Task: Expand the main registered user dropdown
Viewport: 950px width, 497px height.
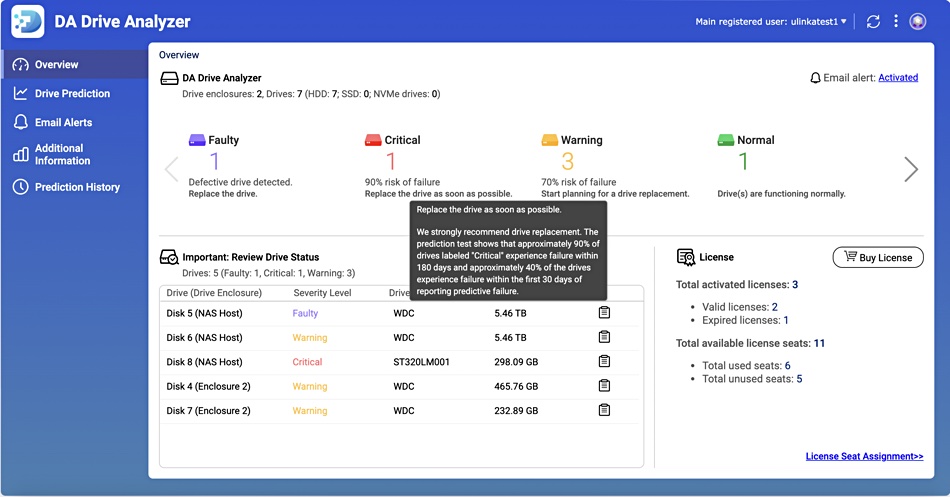Action: (x=771, y=22)
